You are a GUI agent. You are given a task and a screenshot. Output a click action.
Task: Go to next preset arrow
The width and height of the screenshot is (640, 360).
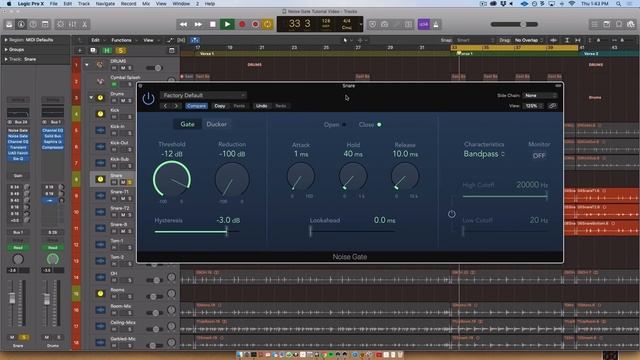coord(176,106)
